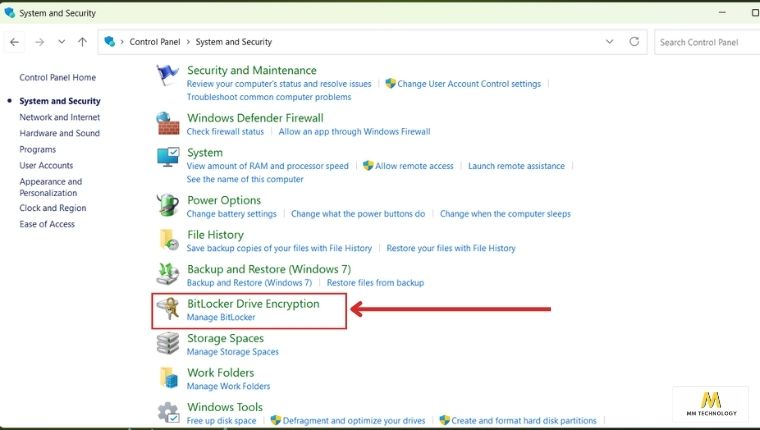Open the recent locations dropdown arrow
Image resolution: width=760 pixels, height=430 pixels.
[62, 42]
